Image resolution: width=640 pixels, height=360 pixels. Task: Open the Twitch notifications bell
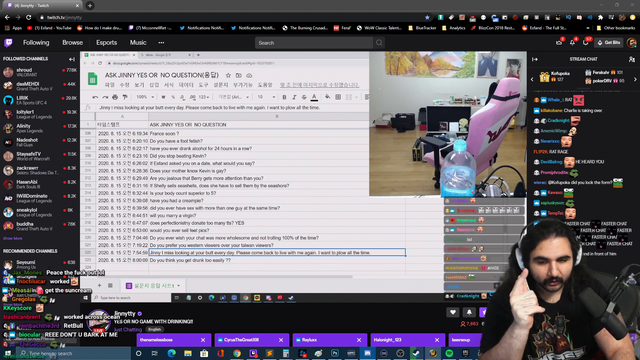(x=572, y=42)
